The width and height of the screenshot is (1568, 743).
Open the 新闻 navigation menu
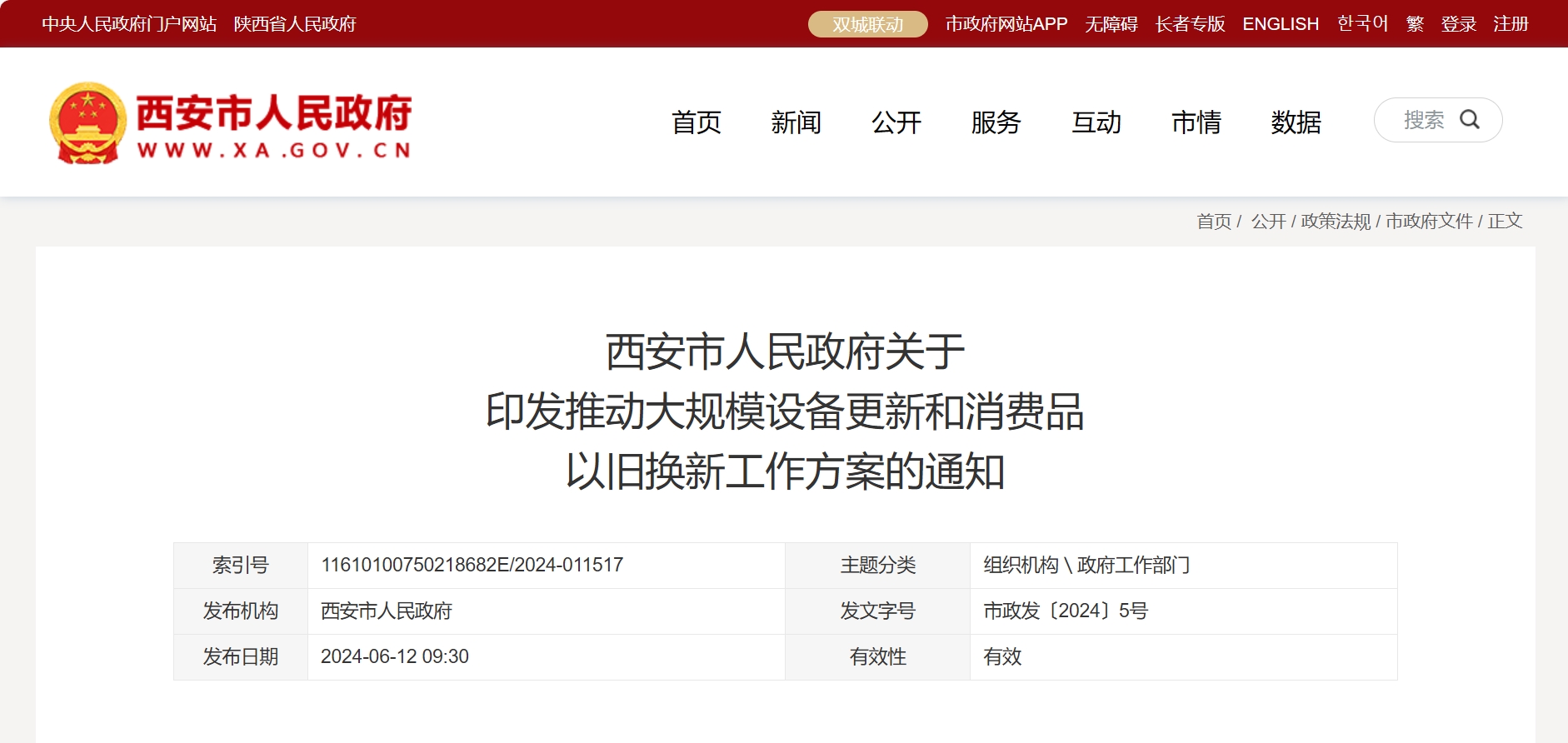(x=796, y=122)
